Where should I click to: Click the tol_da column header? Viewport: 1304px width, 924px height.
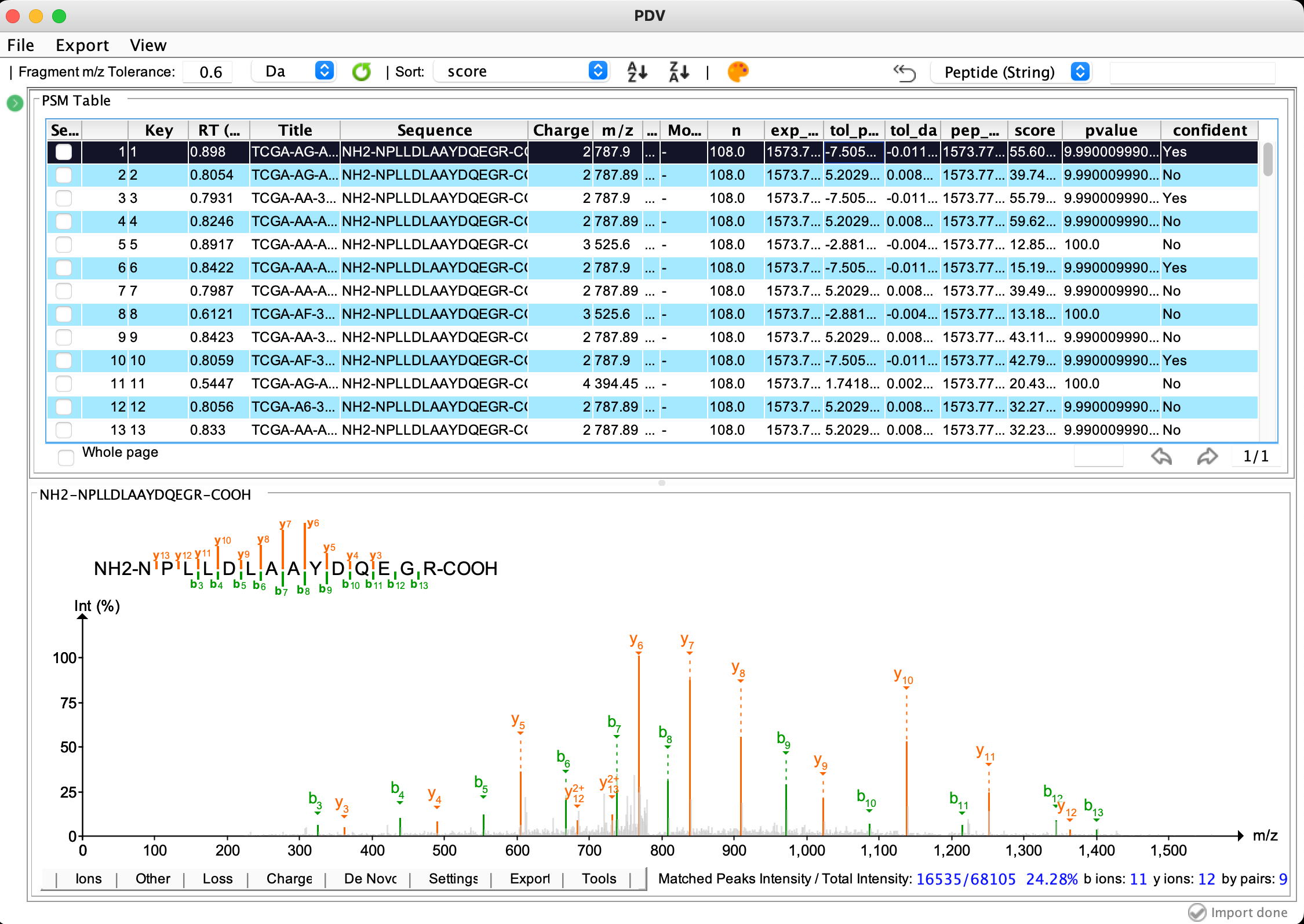pyautogui.click(x=913, y=130)
